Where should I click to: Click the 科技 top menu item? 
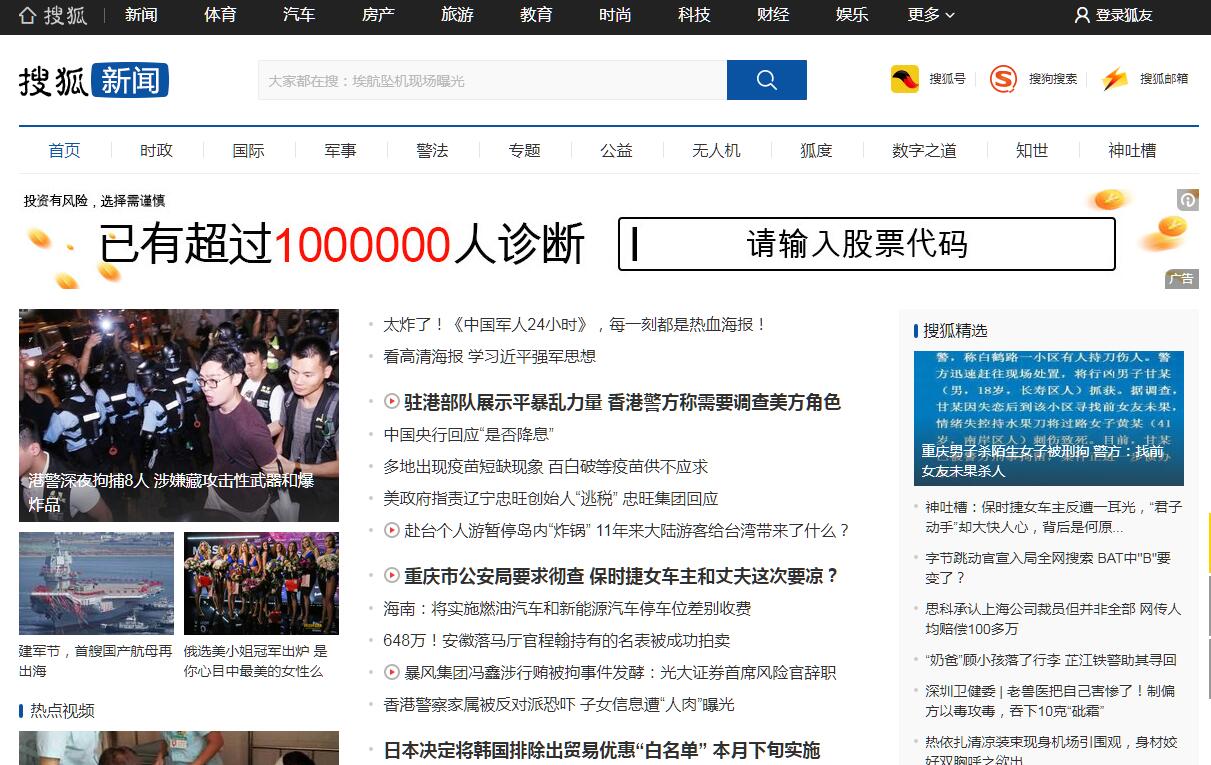pyautogui.click(x=694, y=15)
